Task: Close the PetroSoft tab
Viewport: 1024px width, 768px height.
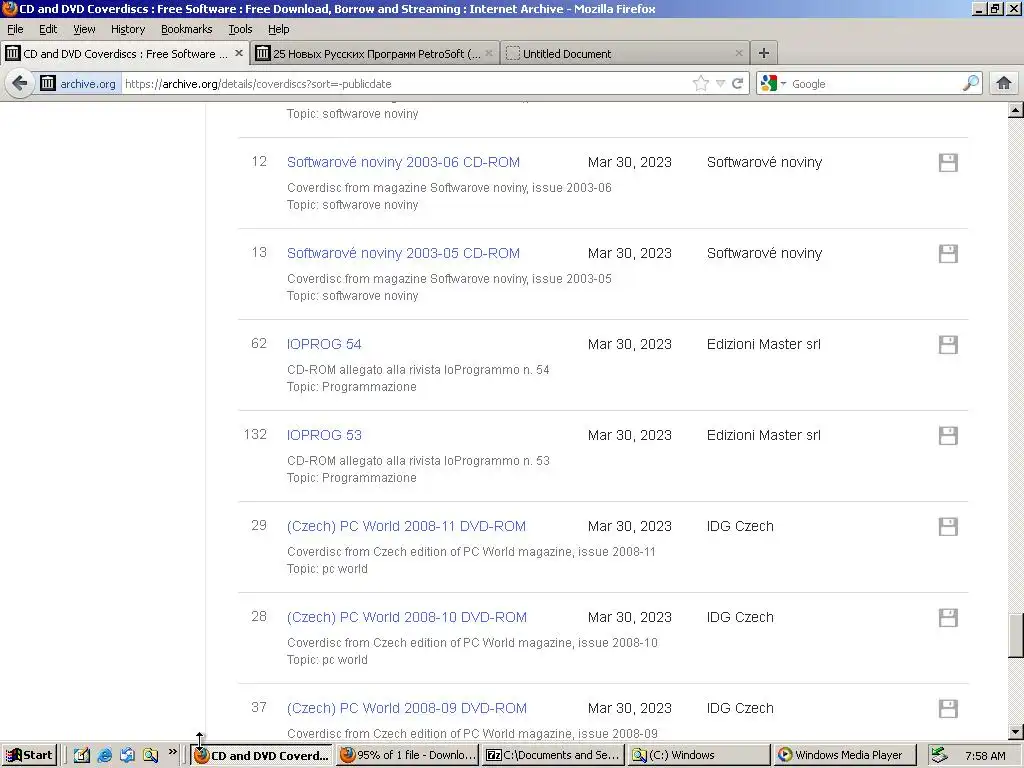Action: pos(488,54)
